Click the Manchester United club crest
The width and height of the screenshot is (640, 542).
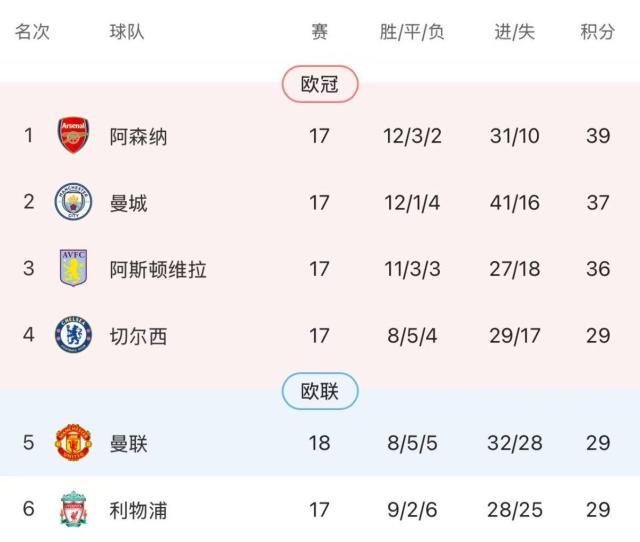point(73,443)
